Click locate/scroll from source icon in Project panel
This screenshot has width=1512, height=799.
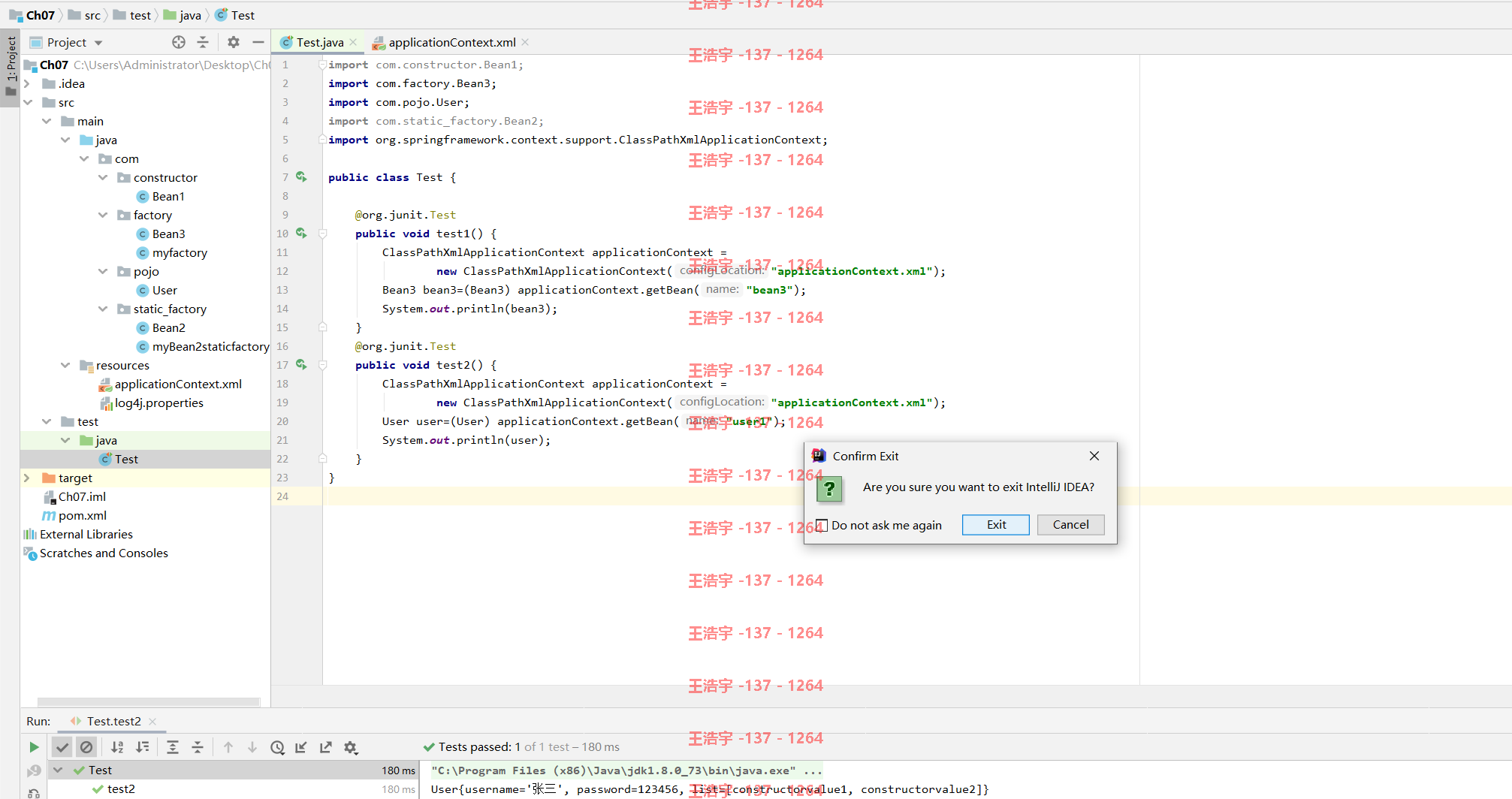click(179, 42)
